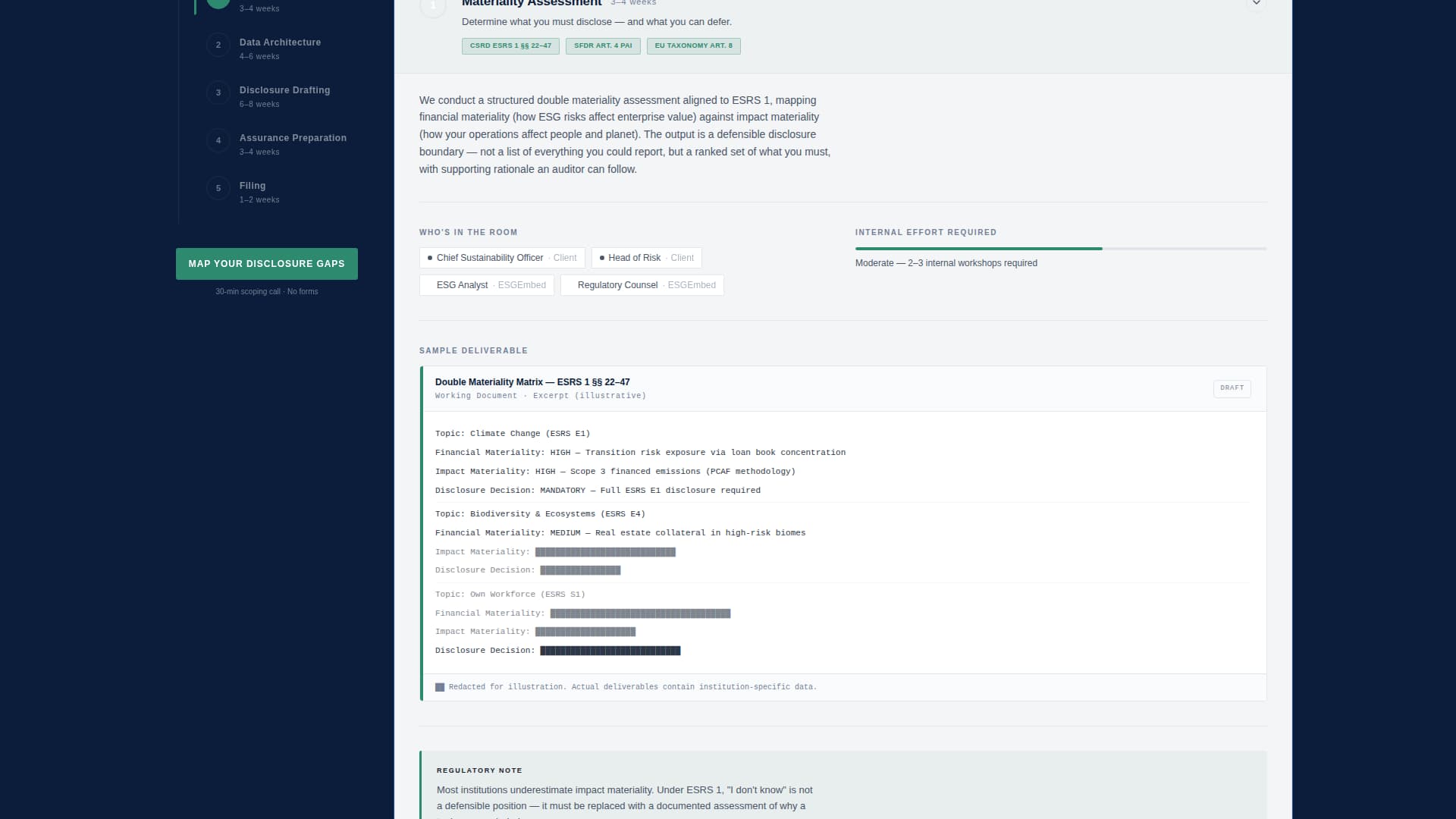Image resolution: width=1456 pixels, height=819 pixels.
Task: Click the Regulatory Note heading
Action: tap(479, 770)
